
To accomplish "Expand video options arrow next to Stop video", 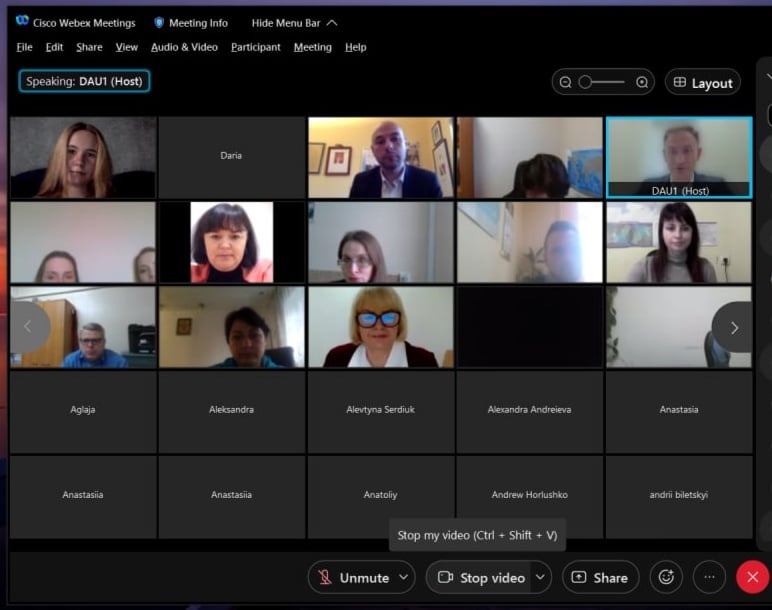I will 541,577.
